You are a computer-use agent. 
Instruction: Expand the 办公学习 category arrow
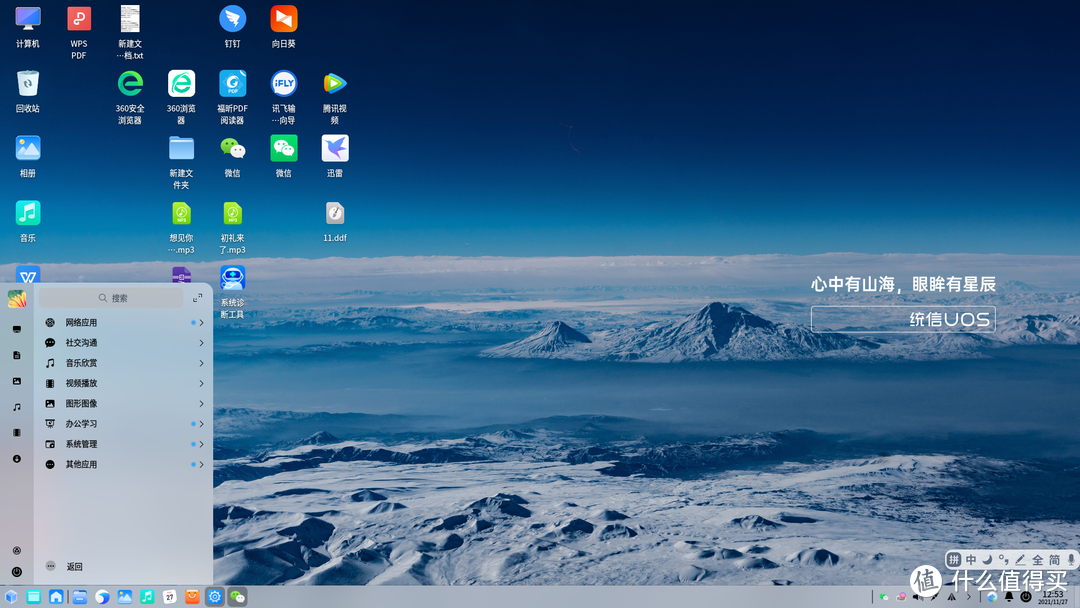pos(201,424)
